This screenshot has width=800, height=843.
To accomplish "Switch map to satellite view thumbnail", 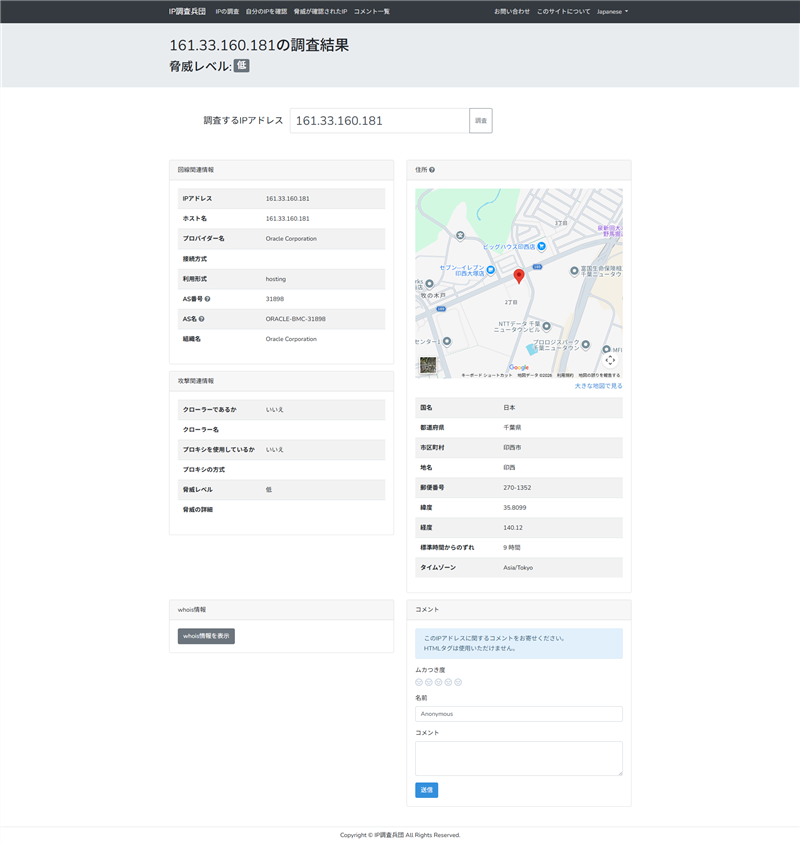I will tap(428, 365).
